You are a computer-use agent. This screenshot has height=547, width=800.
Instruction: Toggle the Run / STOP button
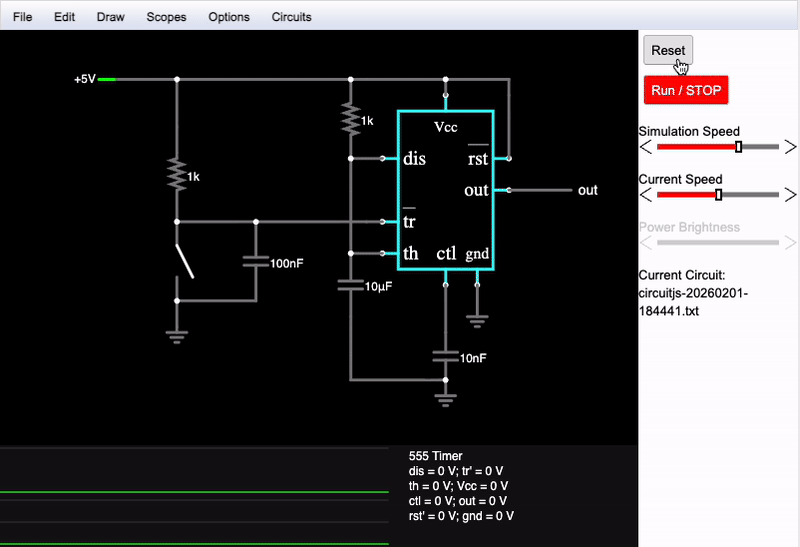[686, 89]
